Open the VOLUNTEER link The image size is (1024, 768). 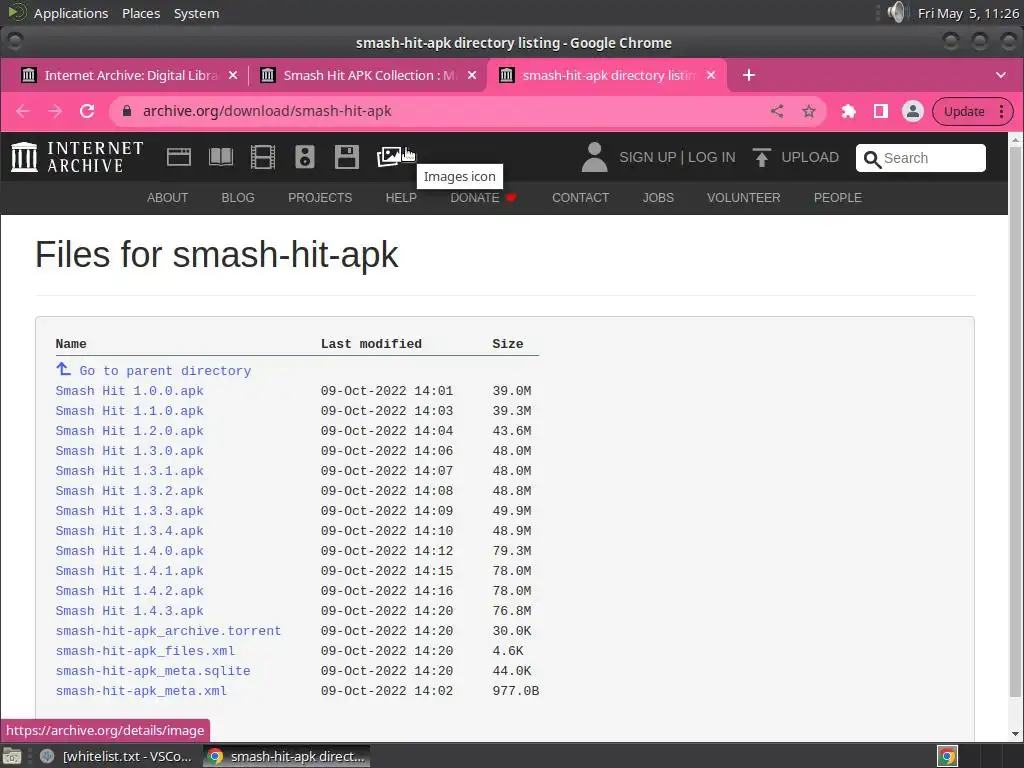point(743,198)
